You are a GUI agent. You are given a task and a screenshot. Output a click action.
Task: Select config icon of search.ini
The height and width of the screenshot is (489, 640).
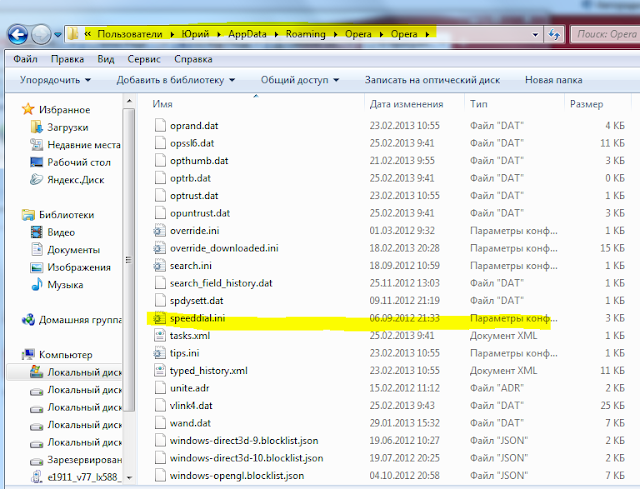coord(159,266)
